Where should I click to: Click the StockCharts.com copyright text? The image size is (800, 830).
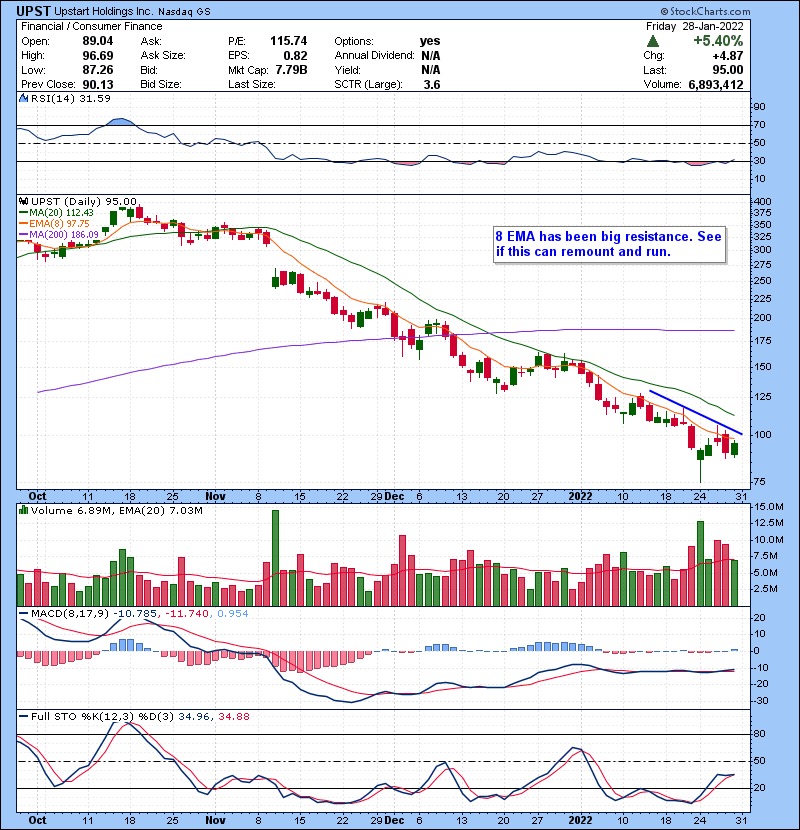click(x=705, y=11)
